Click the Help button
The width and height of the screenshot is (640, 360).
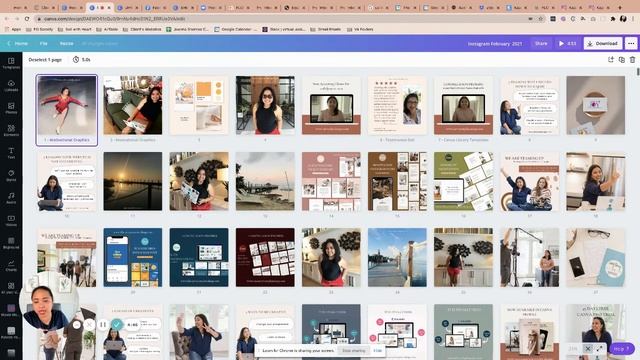pos(622,349)
